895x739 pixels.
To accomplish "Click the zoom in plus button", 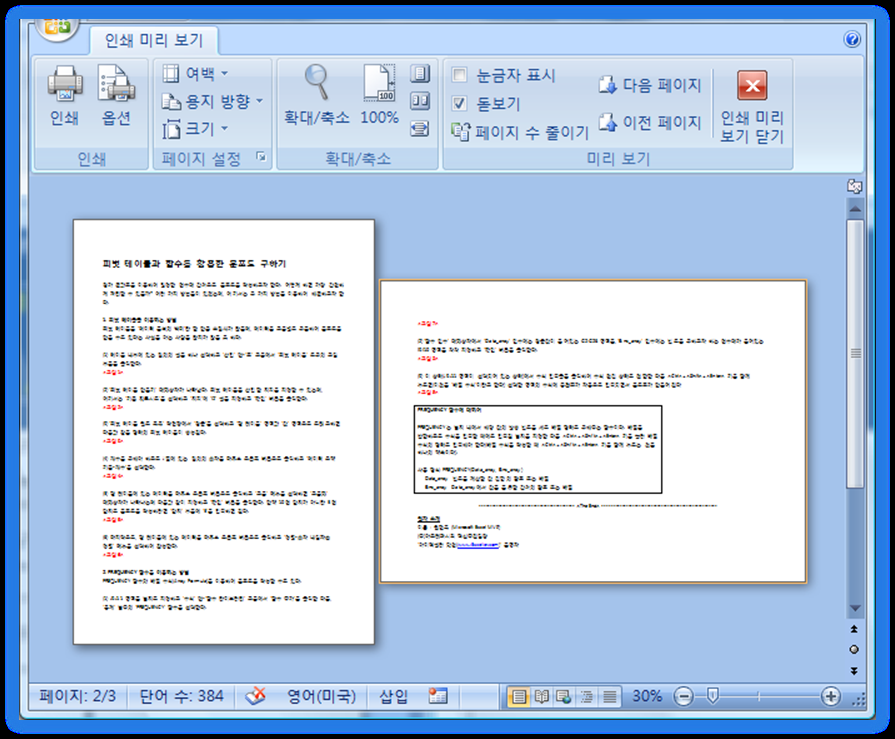I will coord(831,696).
